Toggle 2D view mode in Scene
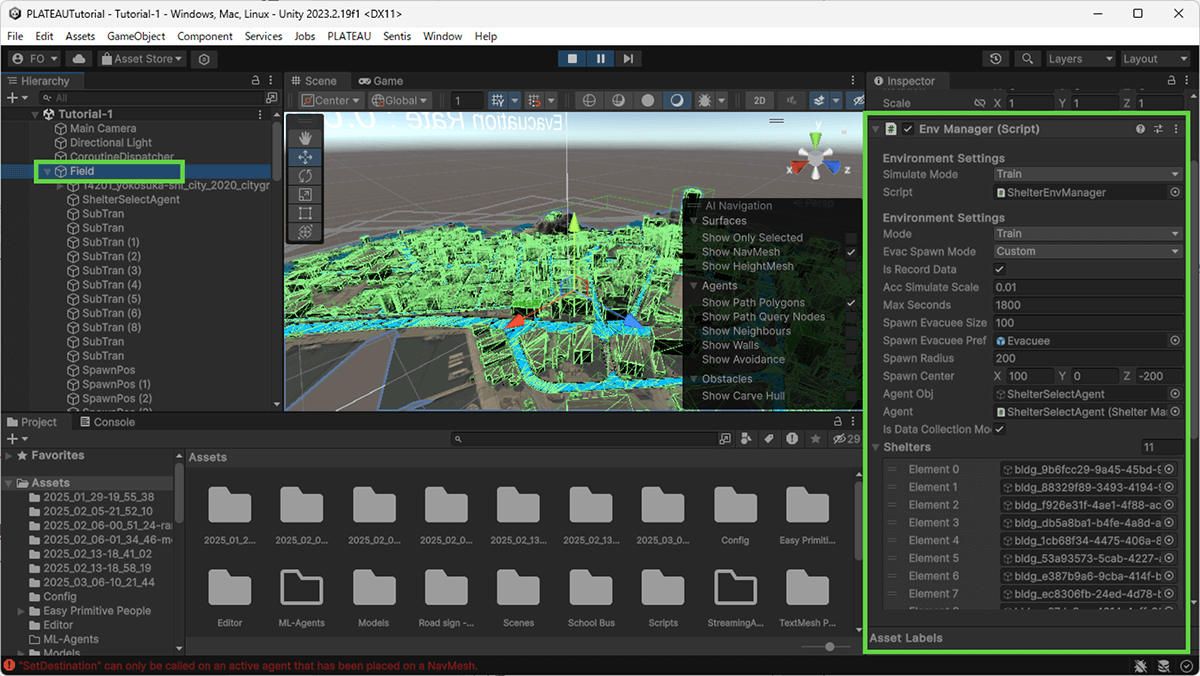This screenshot has height=676, width=1200. pos(761,100)
